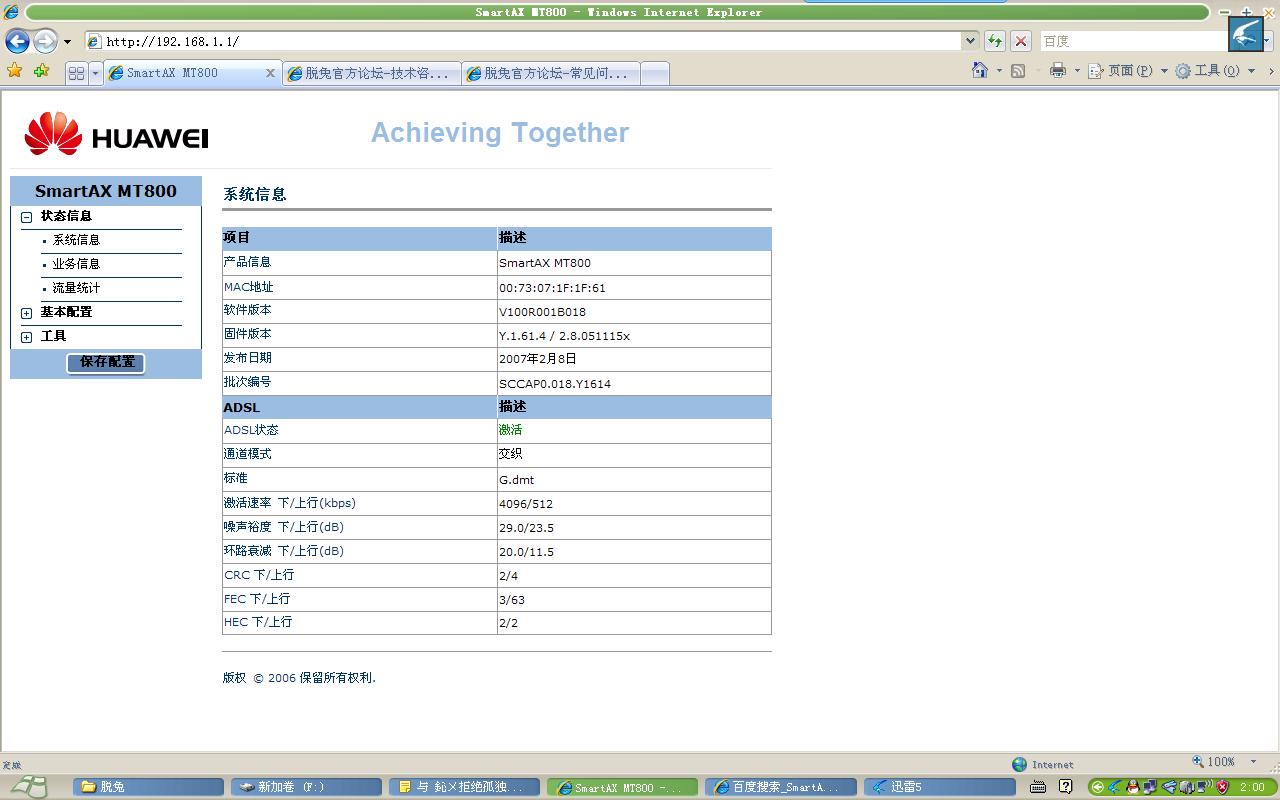The image size is (1280, 800).
Task: Open the 流量统计 page link
Action: [x=76, y=288]
